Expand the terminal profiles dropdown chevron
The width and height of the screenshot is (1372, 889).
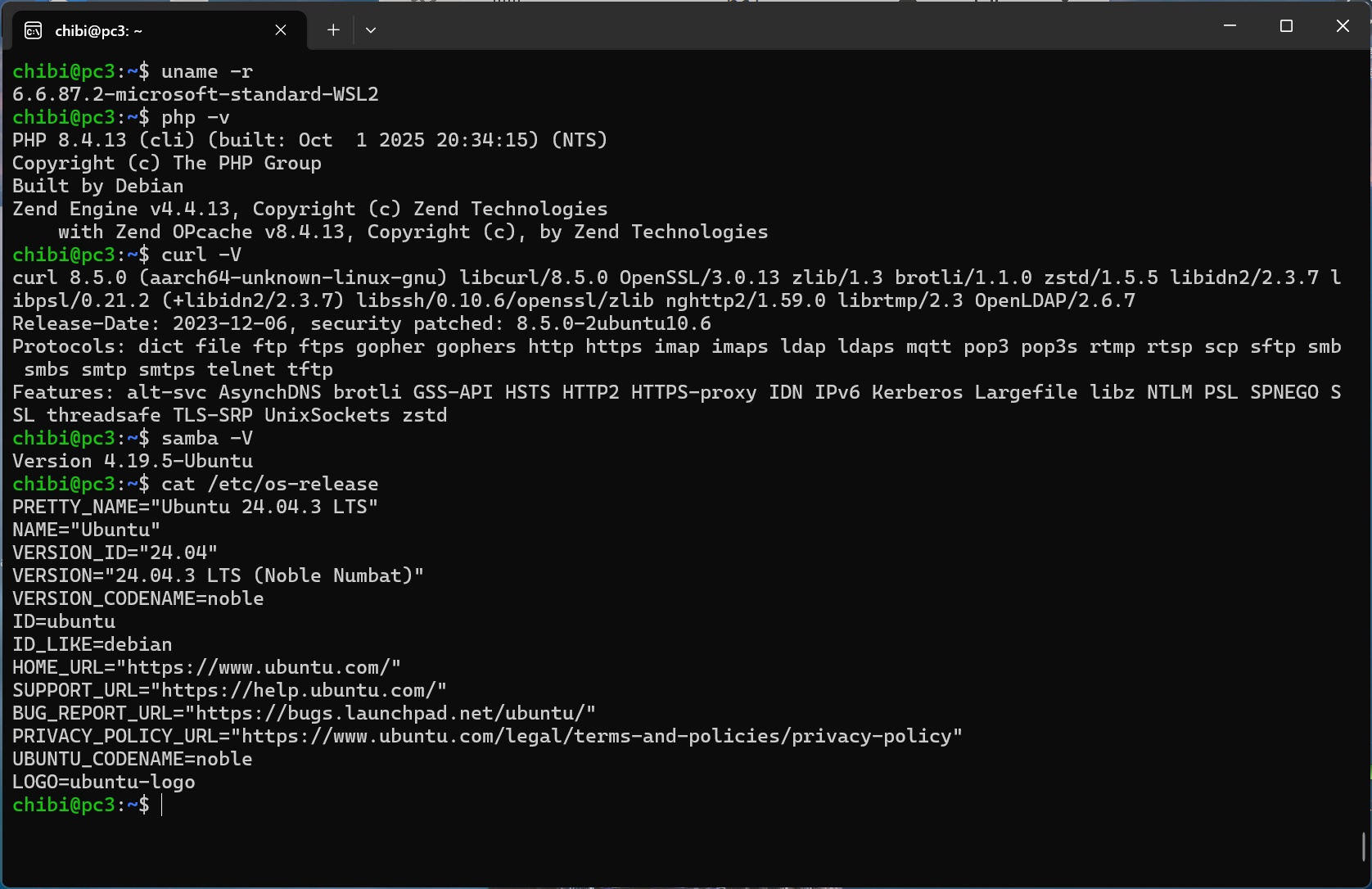(x=371, y=30)
